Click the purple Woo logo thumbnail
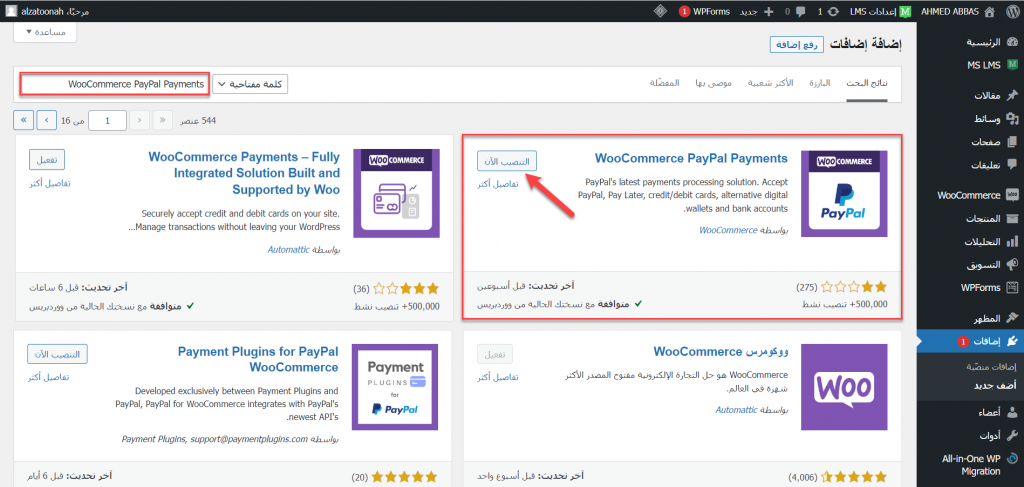Viewport: 1024px width, 487px height. (844, 387)
